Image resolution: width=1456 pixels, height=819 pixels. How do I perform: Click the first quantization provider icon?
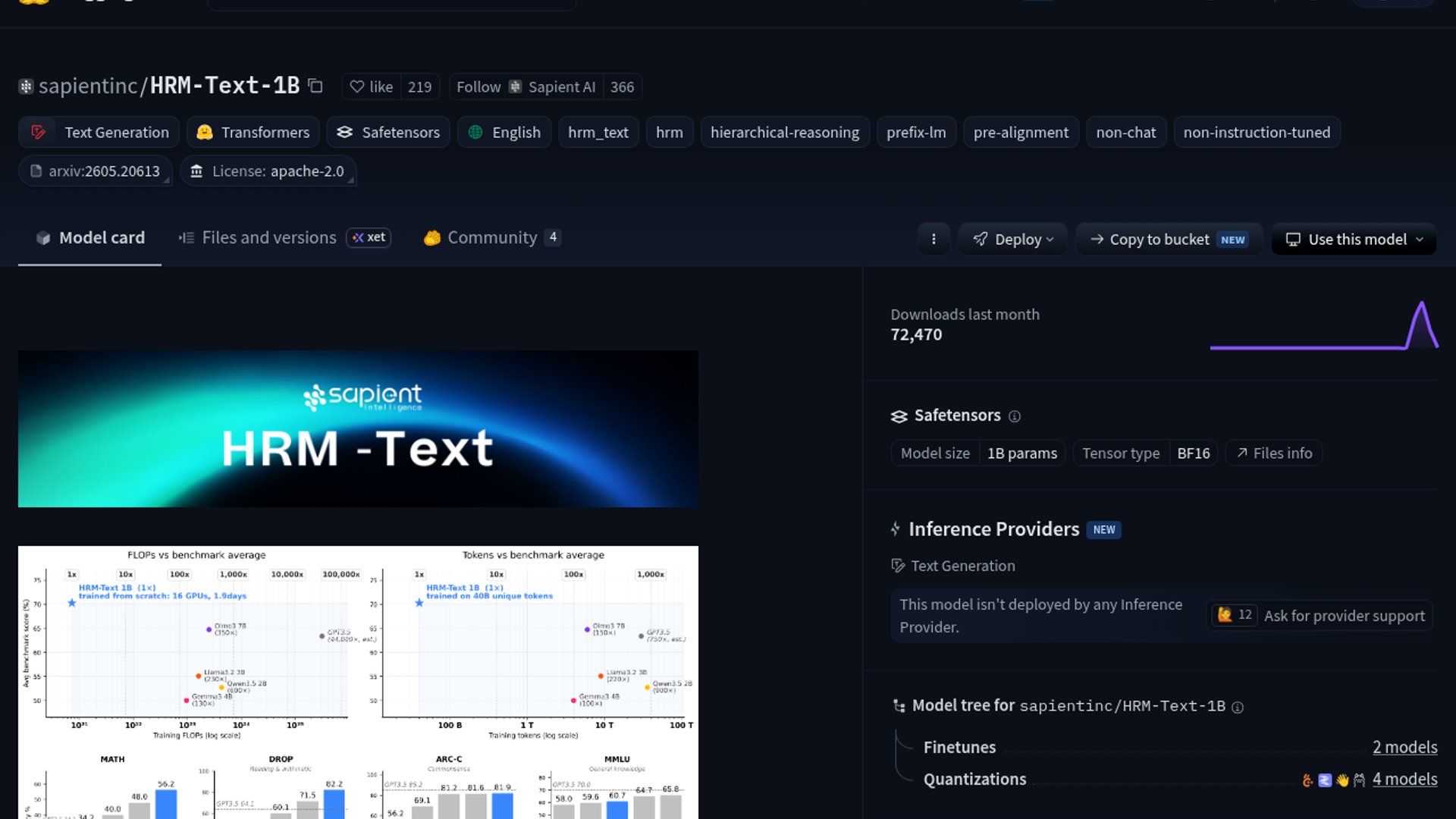click(1307, 780)
